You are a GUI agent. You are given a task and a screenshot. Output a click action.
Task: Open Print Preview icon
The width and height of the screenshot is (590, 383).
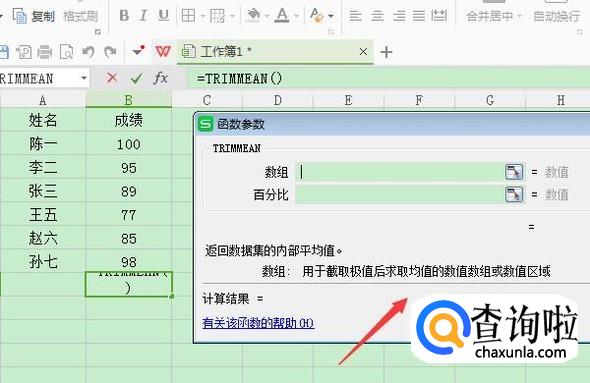67,52
